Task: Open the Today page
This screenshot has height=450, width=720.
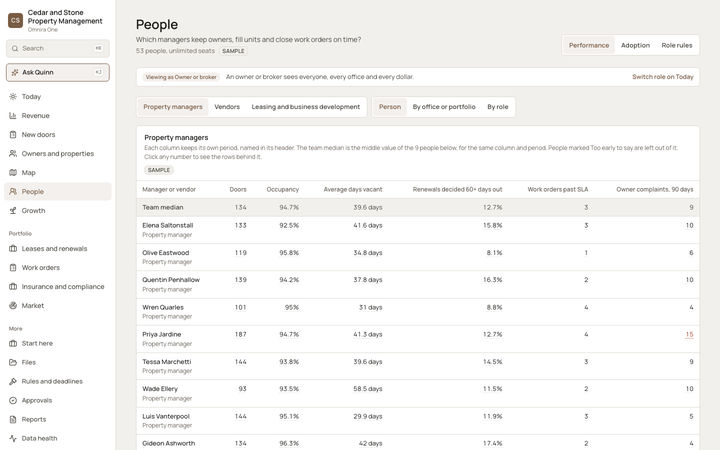Action: click(57, 96)
